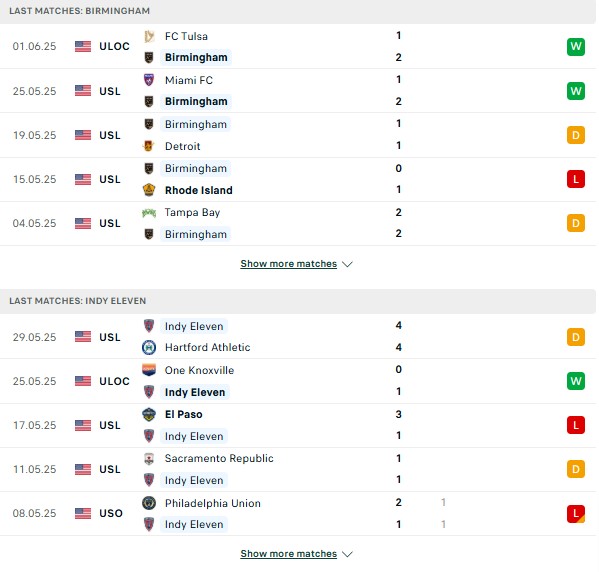Click the El Paso team crest icon

point(149,414)
